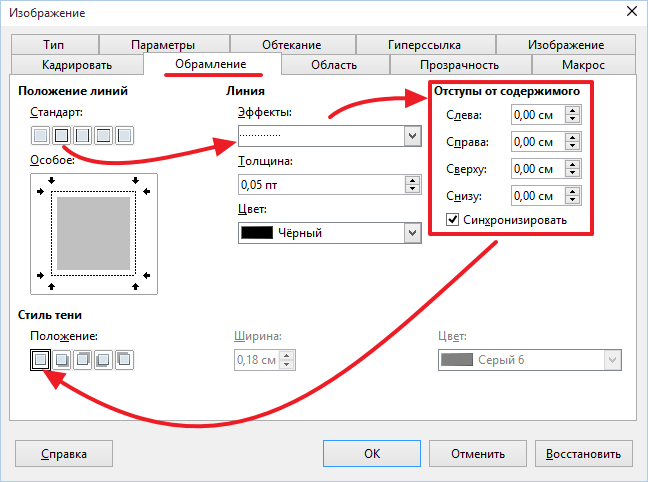The image size is (648, 482).
Task: Increase the Снизу padding value
Action: (572, 191)
